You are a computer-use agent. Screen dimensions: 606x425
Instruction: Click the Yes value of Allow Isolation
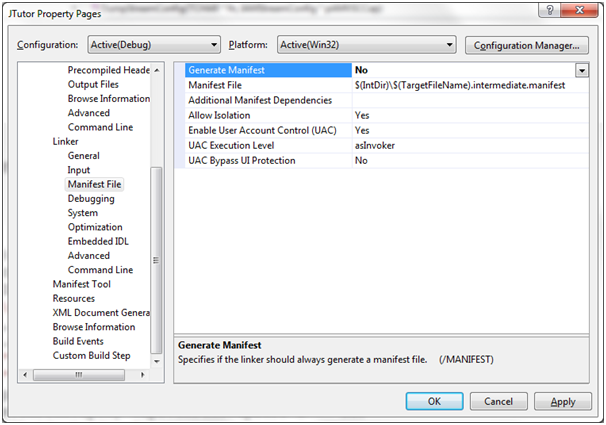coord(362,116)
